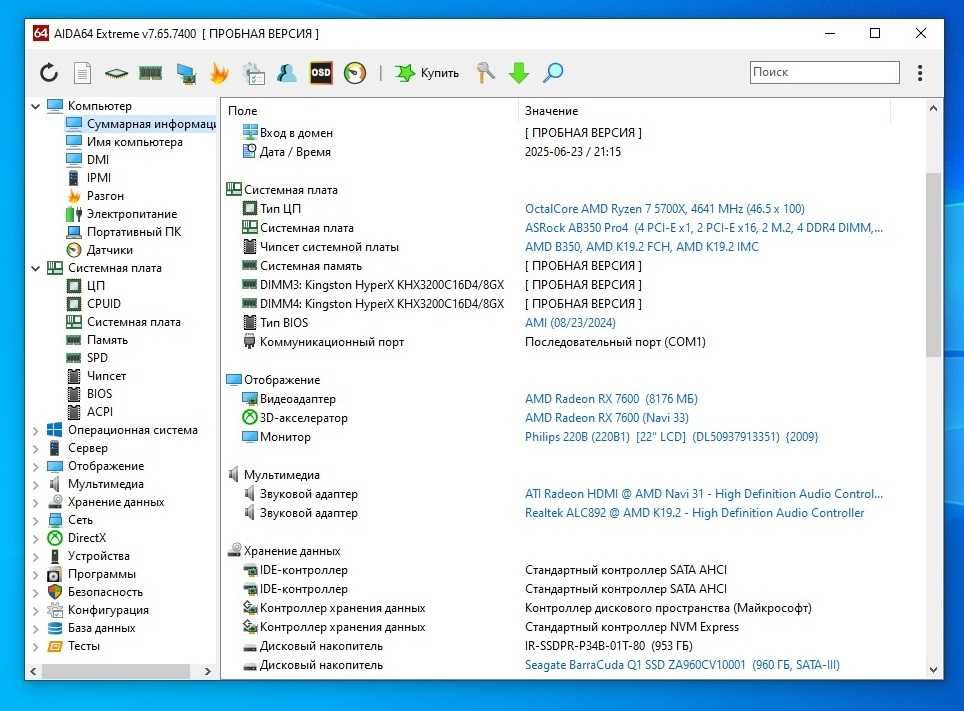Image resolution: width=964 pixels, height=711 pixels.
Task: Collapse the Компьютер tree node
Action: pos(36,106)
